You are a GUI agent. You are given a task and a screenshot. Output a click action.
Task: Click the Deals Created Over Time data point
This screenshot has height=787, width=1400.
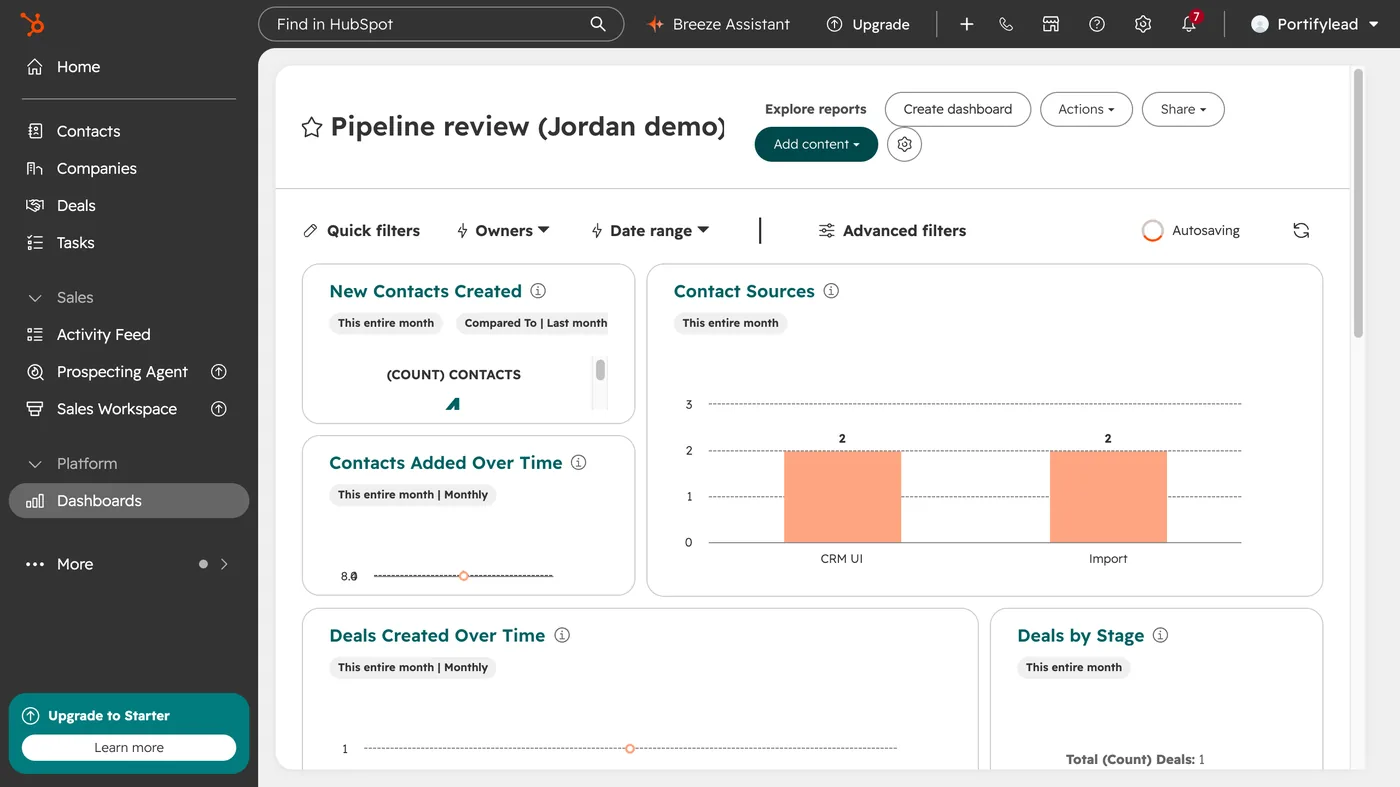click(x=630, y=748)
